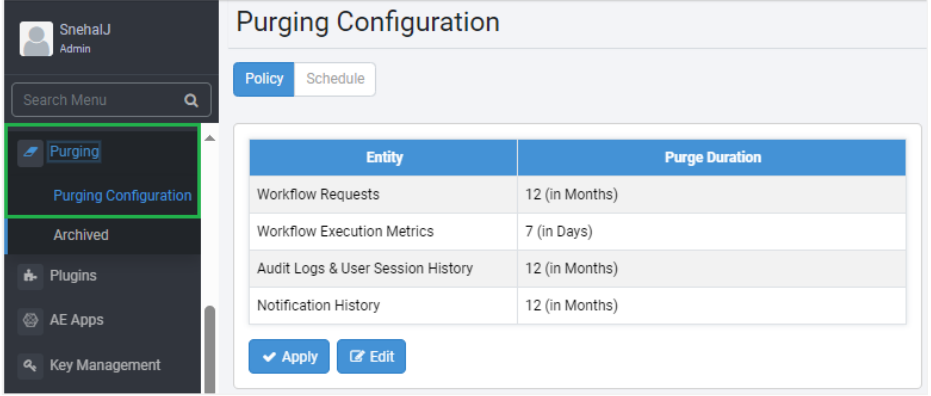Click the Entity column header

tap(384, 157)
